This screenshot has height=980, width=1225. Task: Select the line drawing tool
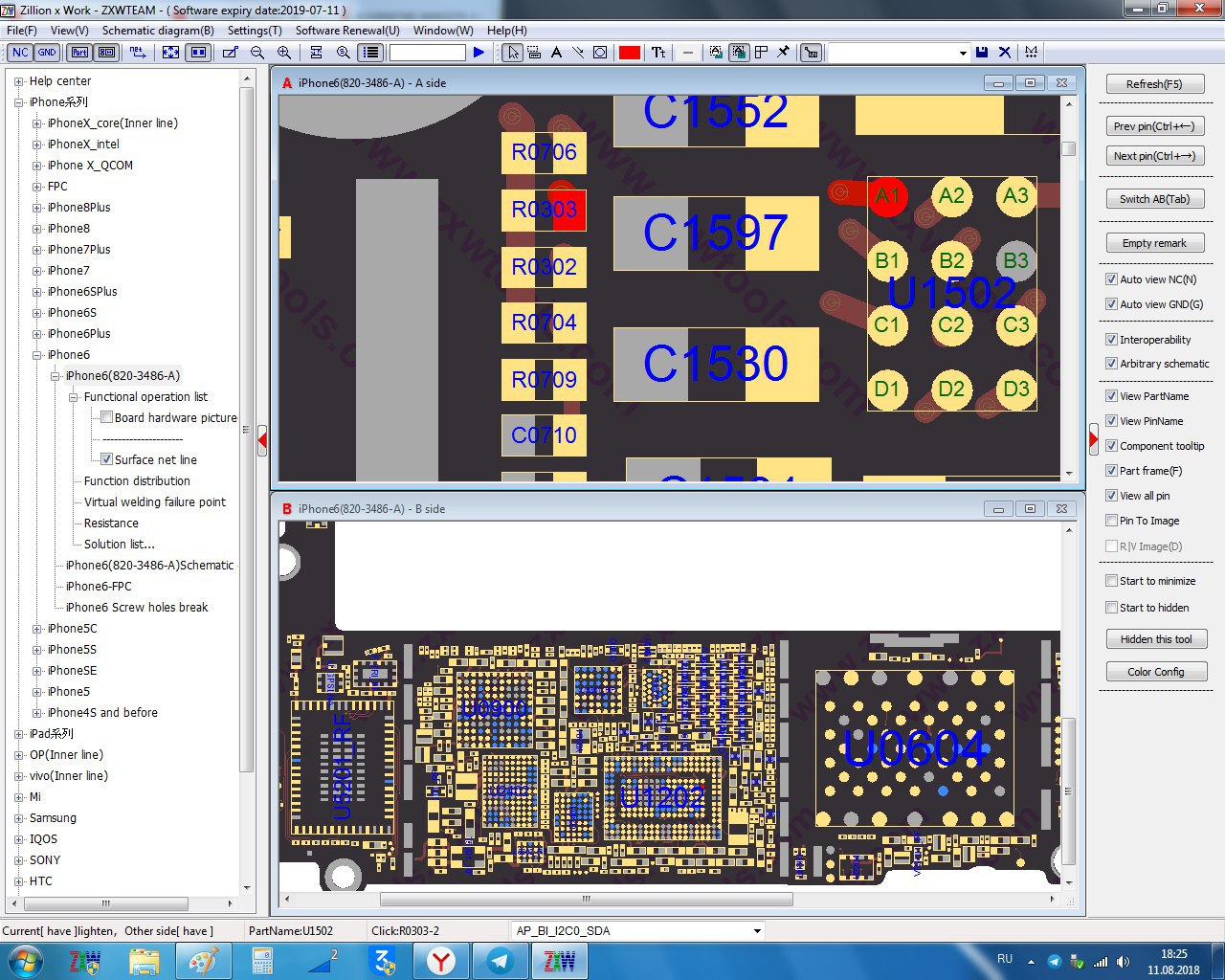pos(578,53)
